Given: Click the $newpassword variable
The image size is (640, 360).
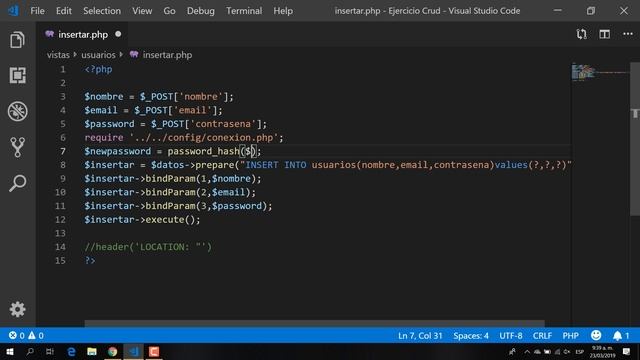Looking at the screenshot, I should [118, 151].
